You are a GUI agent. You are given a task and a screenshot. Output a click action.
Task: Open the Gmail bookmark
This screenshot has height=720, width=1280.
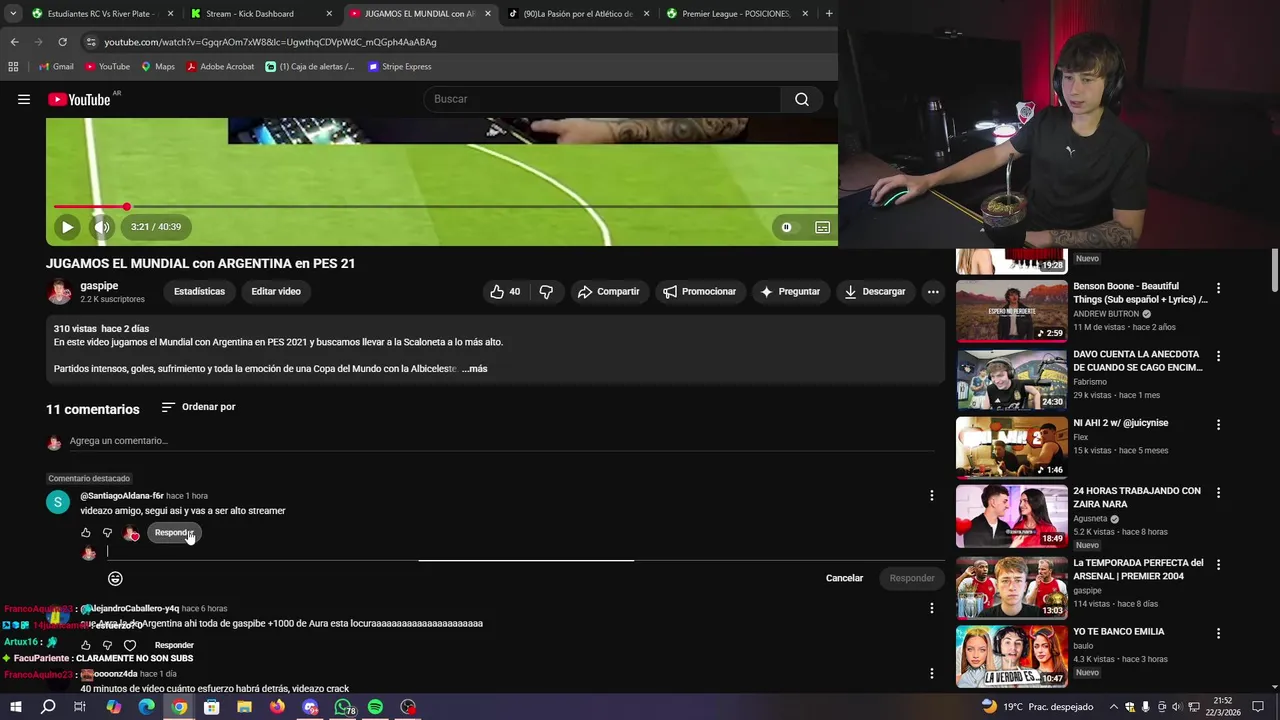click(x=56, y=67)
